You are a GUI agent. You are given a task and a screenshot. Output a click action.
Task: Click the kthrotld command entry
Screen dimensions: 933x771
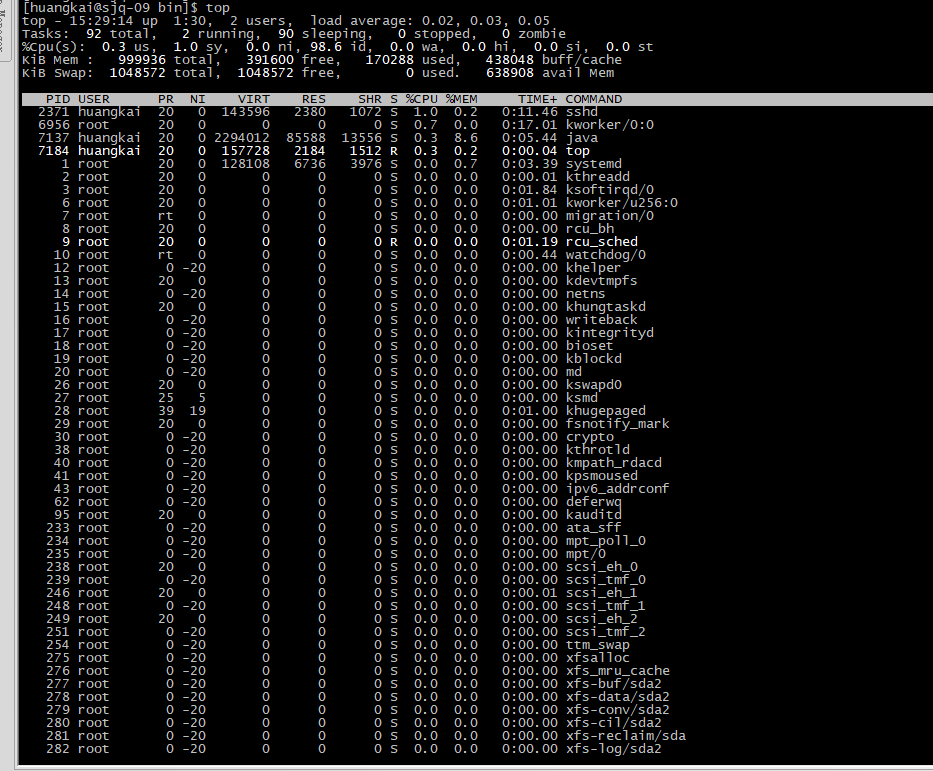[597, 452]
